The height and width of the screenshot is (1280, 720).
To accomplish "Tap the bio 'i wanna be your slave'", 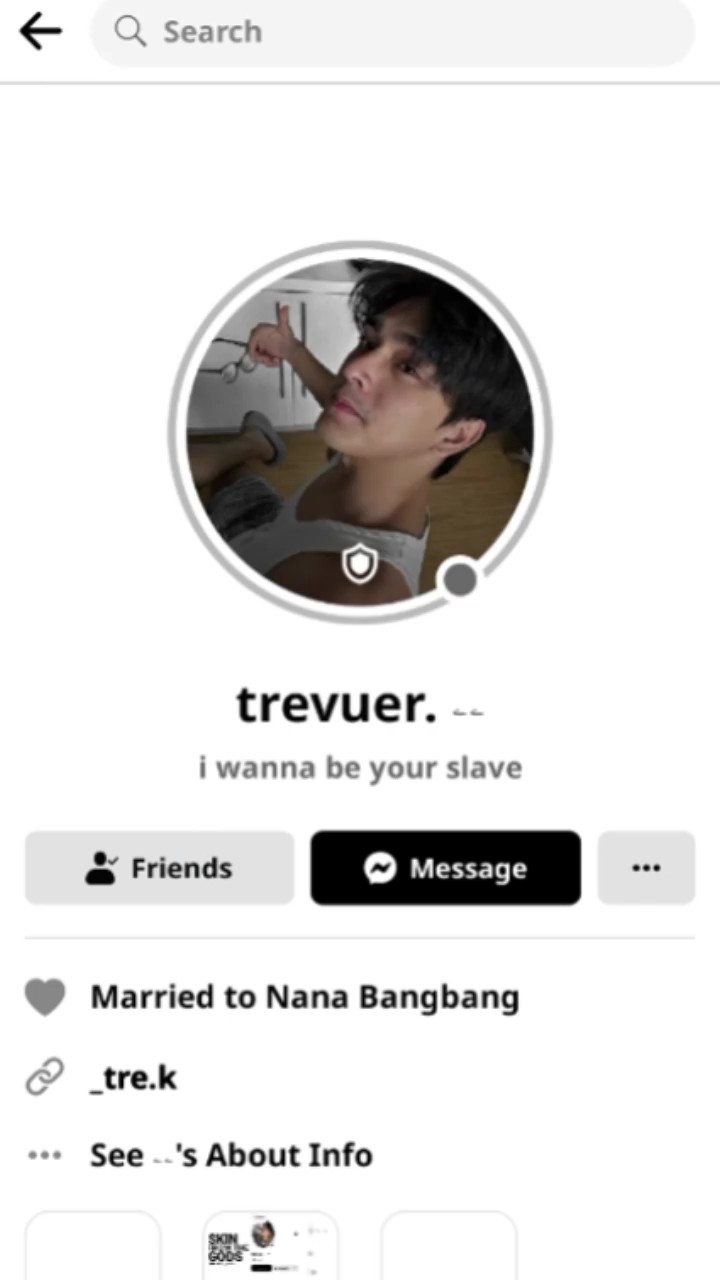I will pos(360,768).
